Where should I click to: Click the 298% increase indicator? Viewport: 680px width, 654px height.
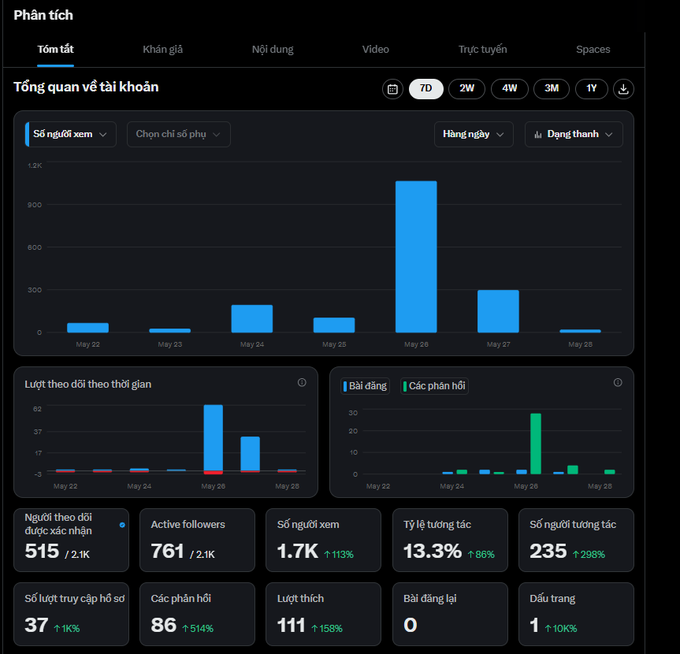tap(589, 555)
